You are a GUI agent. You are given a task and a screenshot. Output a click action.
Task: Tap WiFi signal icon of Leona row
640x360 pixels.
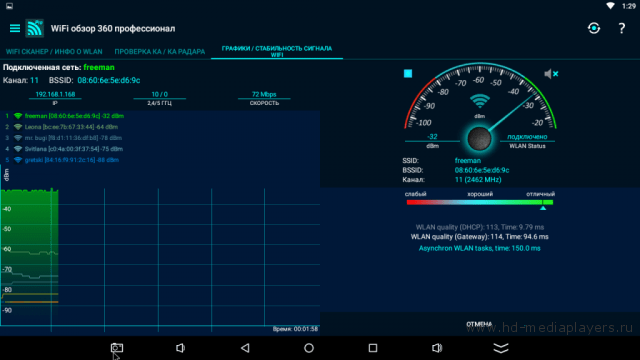tap(18, 127)
